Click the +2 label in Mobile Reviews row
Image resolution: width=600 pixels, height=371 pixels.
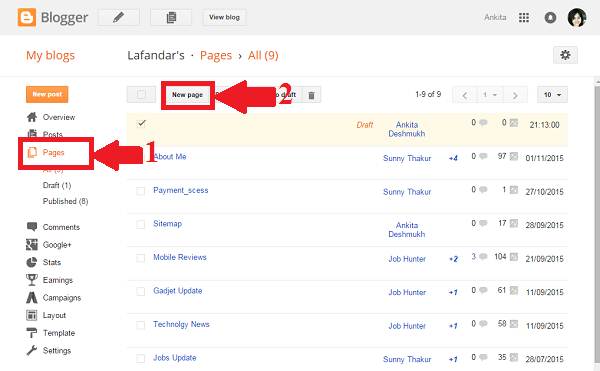click(x=453, y=259)
